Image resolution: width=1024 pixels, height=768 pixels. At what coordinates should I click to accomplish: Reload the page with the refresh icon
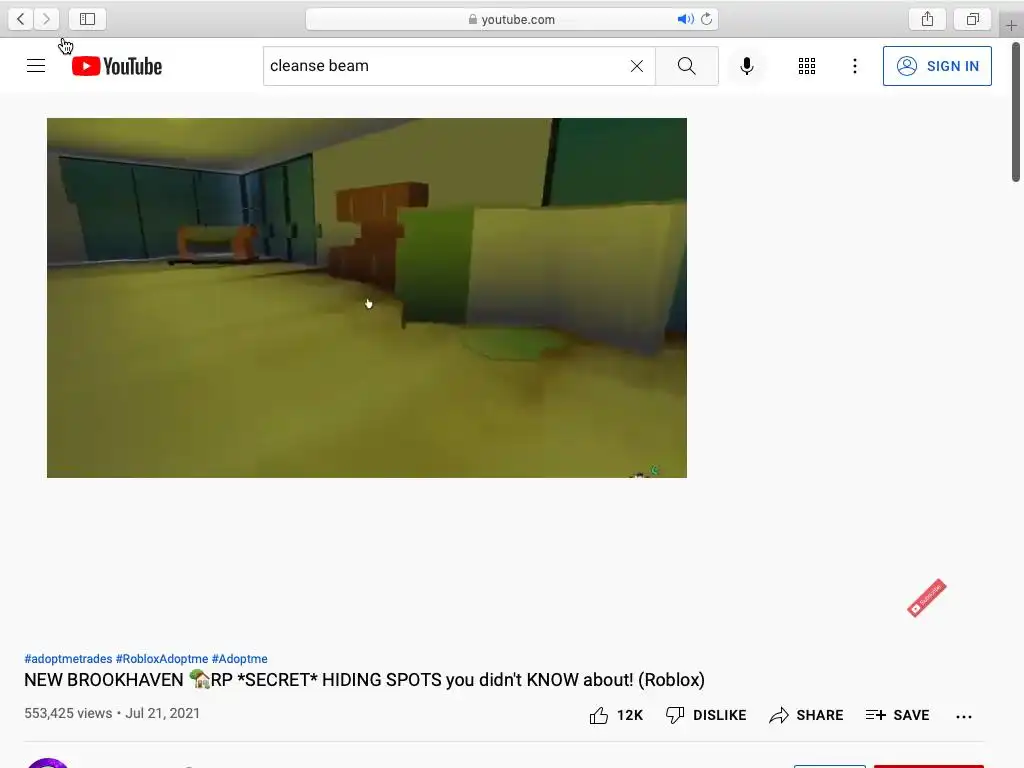pos(707,19)
